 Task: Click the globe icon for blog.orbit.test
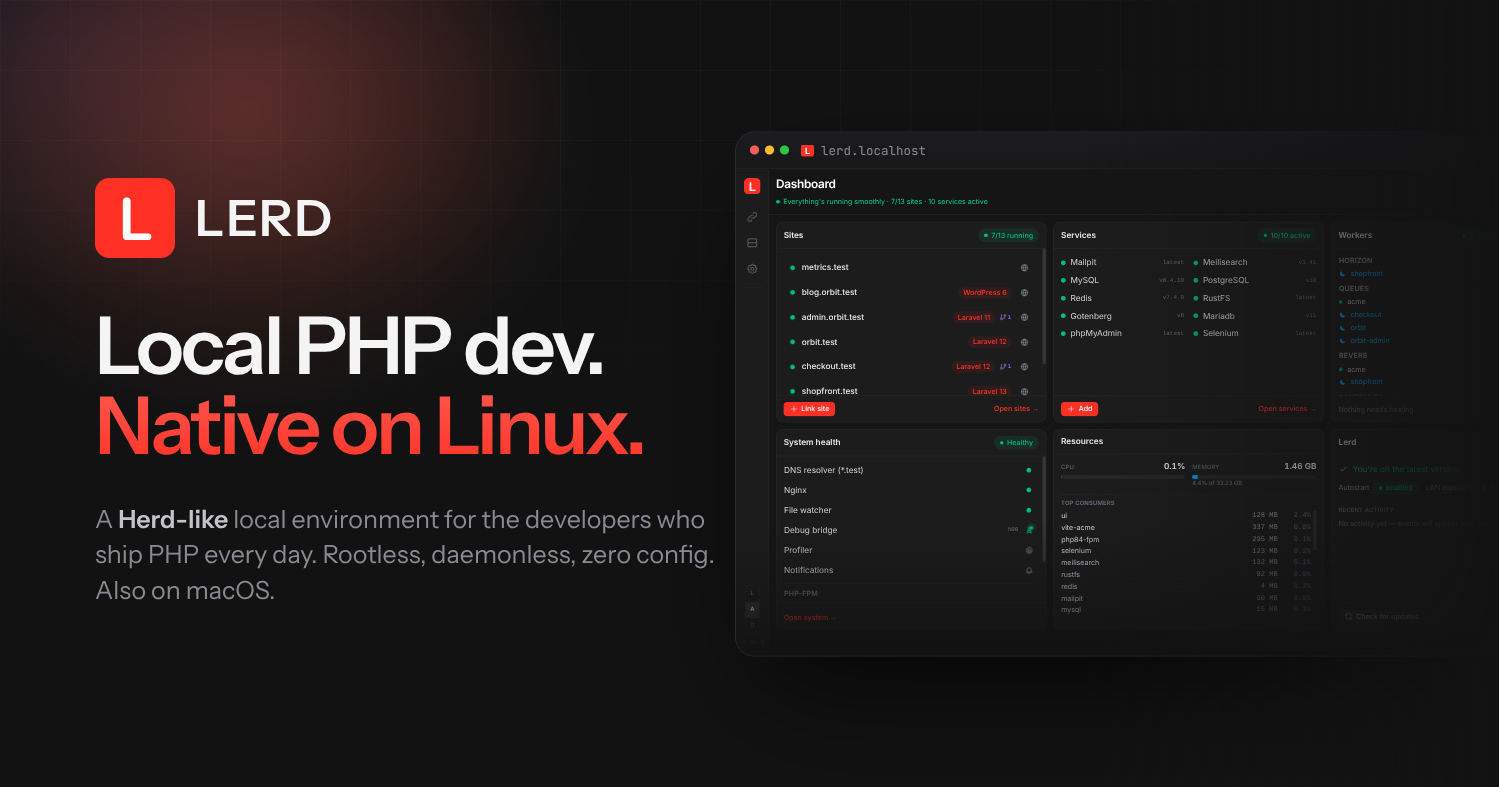coord(1024,293)
